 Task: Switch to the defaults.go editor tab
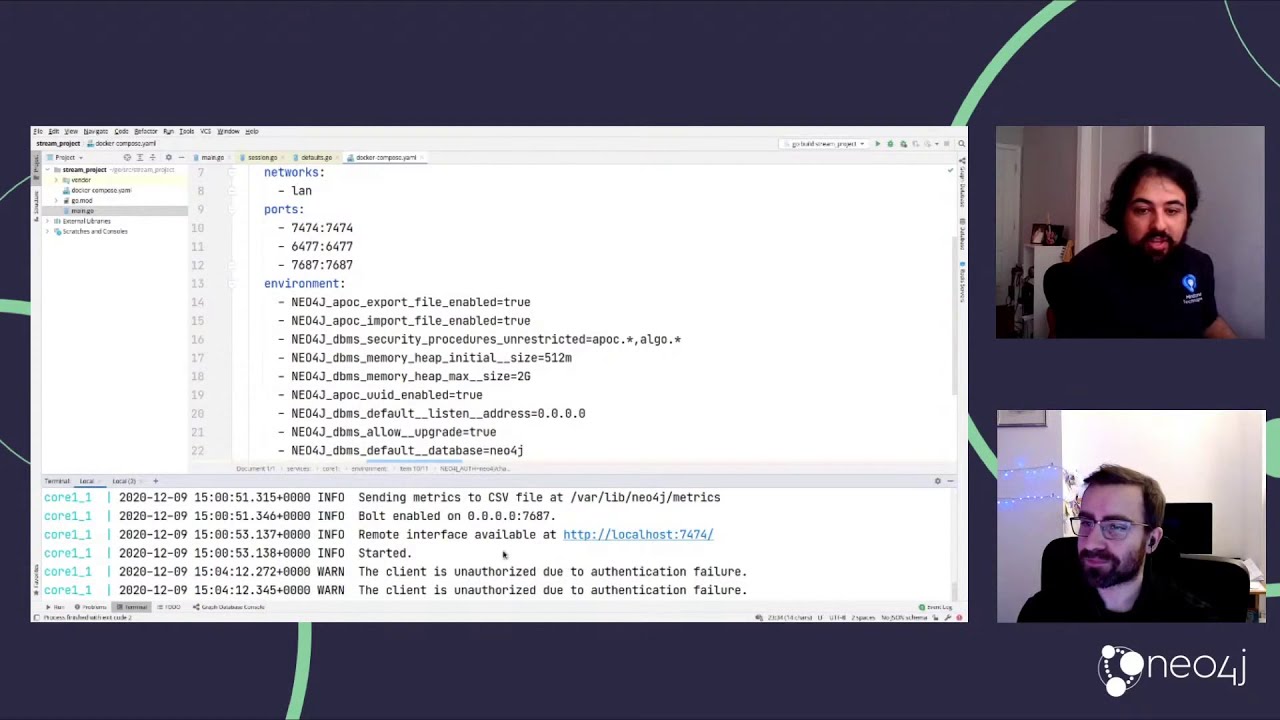[316, 157]
